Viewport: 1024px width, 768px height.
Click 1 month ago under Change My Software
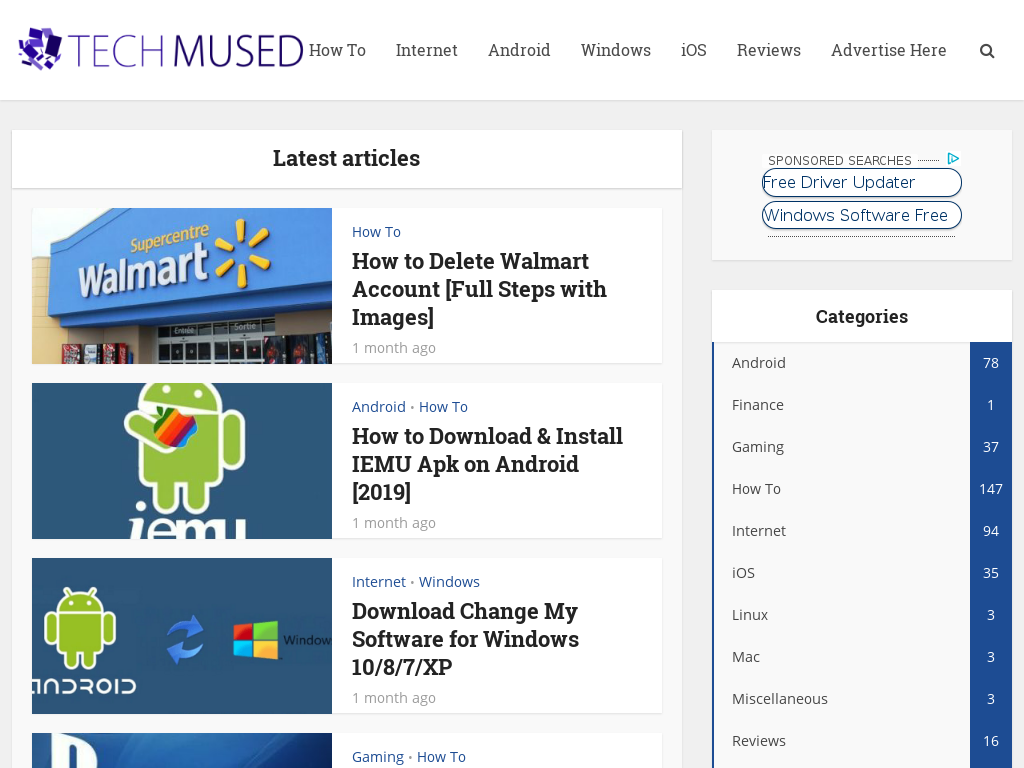coord(394,698)
